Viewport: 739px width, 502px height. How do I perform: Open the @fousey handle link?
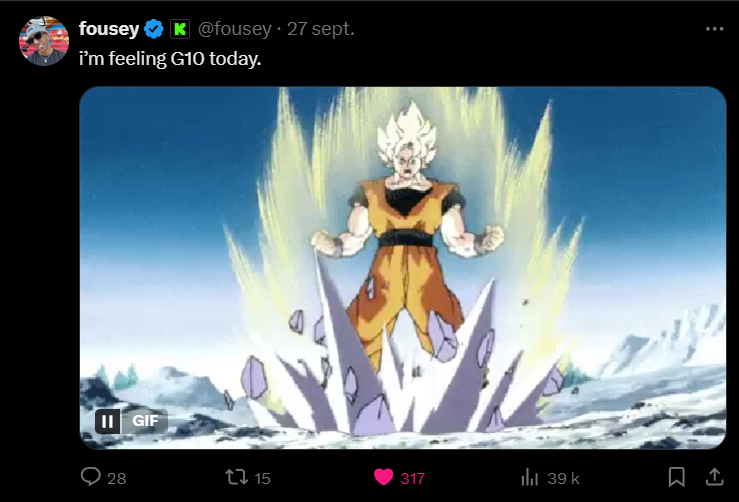(x=235, y=29)
